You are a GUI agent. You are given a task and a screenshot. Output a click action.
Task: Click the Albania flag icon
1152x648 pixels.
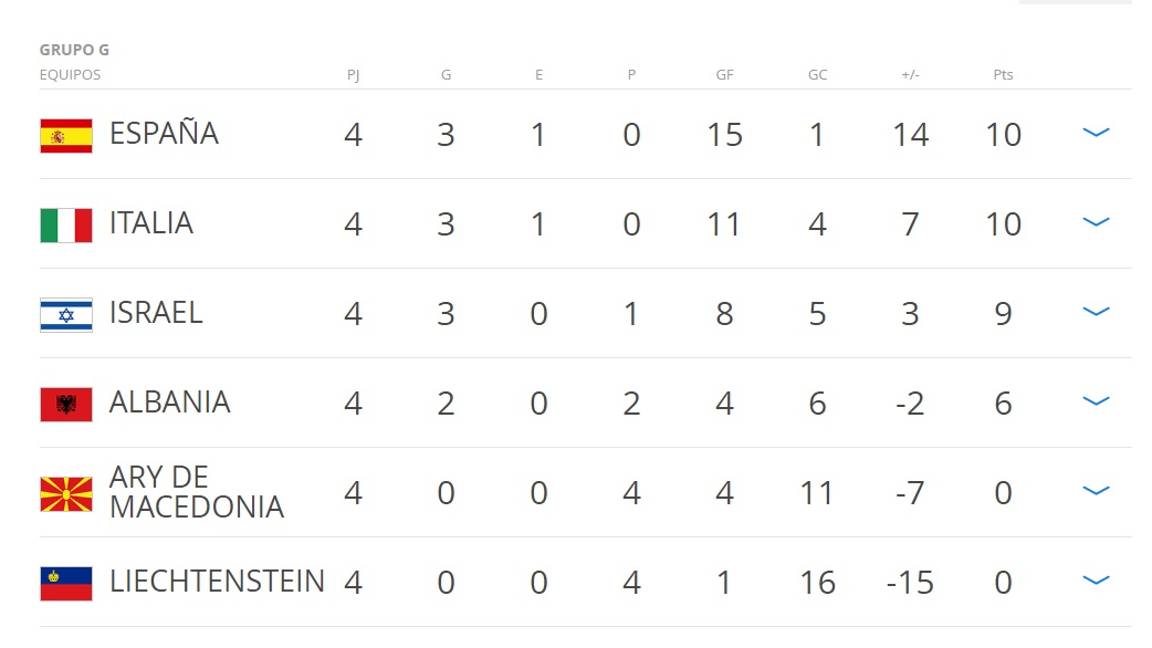point(66,404)
